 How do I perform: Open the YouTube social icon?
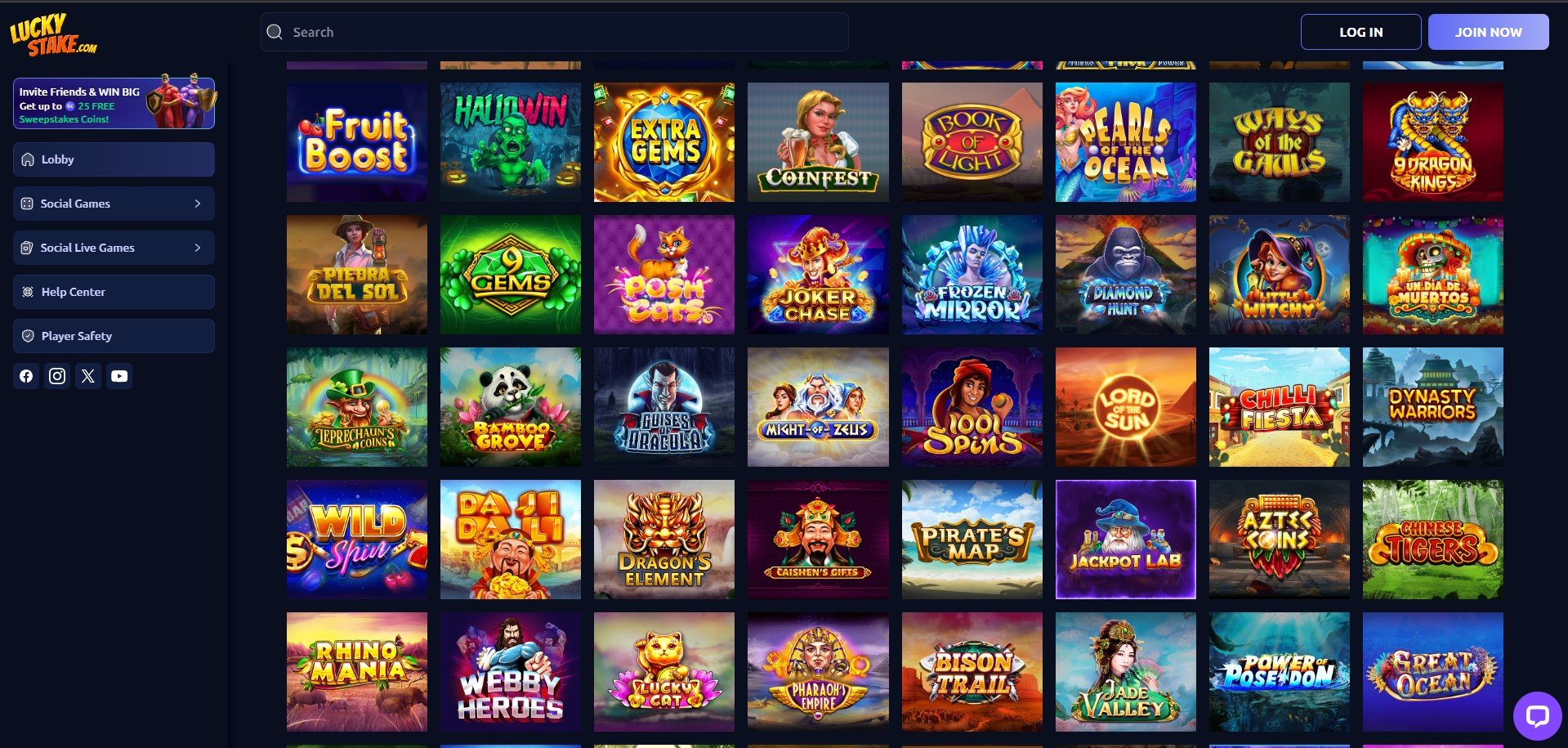(119, 376)
